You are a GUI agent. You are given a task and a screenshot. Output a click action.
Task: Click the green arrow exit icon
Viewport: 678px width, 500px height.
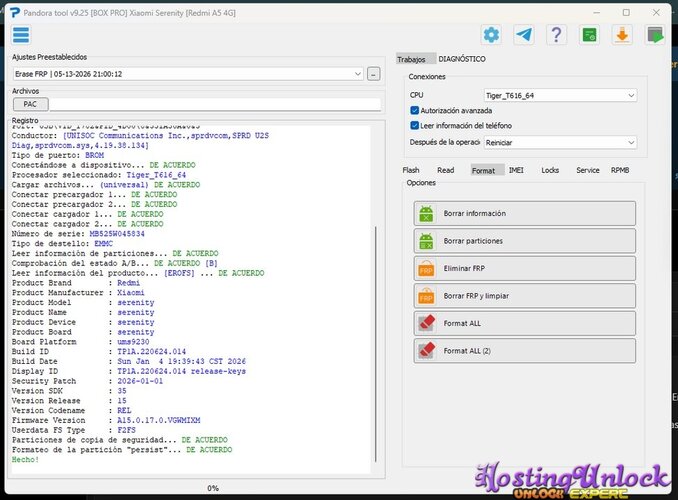coord(655,35)
